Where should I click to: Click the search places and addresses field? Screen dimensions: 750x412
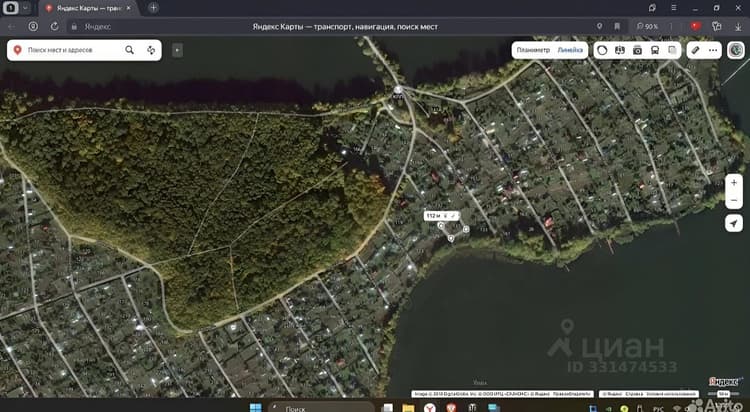point(72,50)
